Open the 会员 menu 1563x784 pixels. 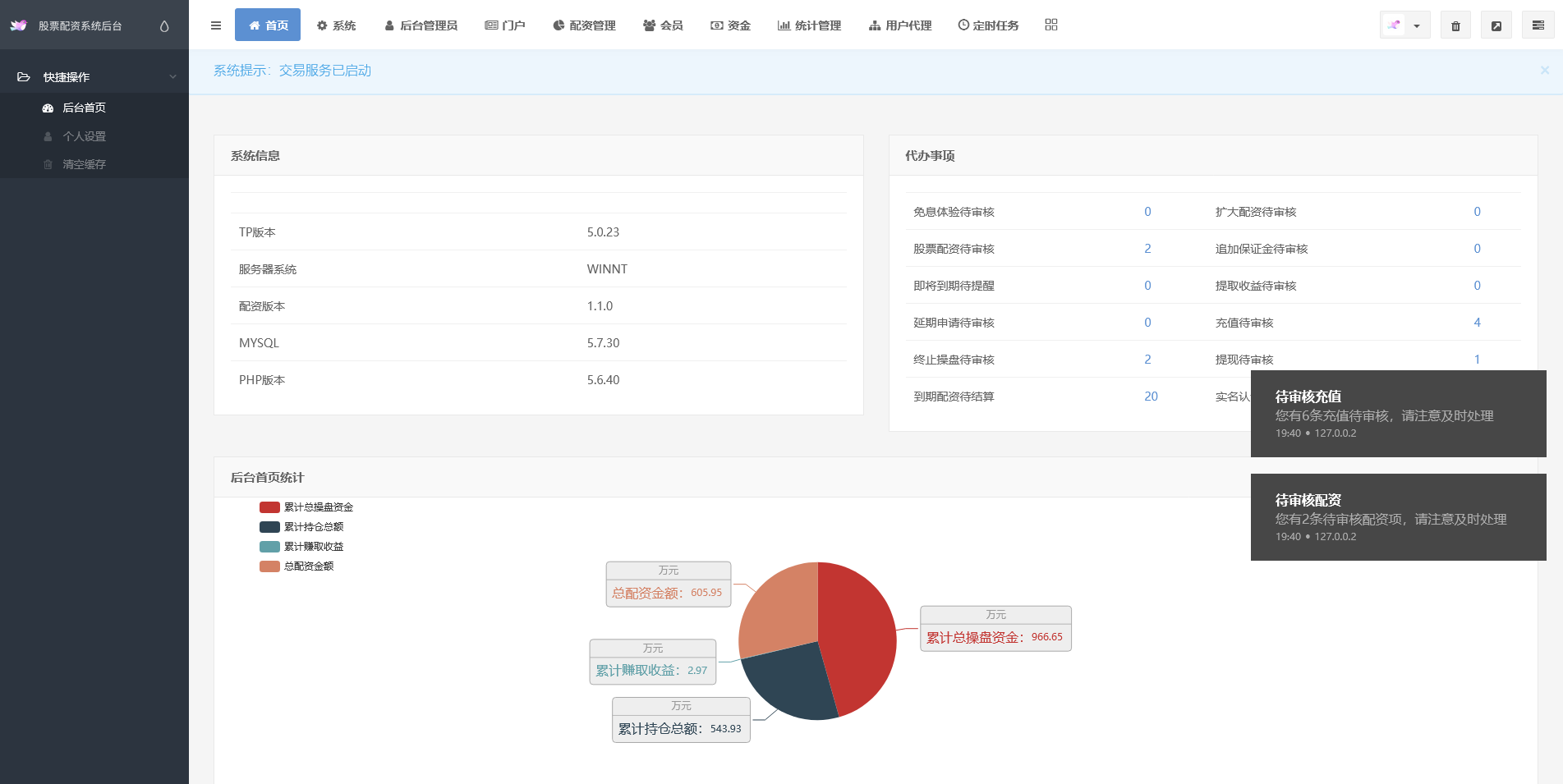pyautogui.click(x=663, y=25)
